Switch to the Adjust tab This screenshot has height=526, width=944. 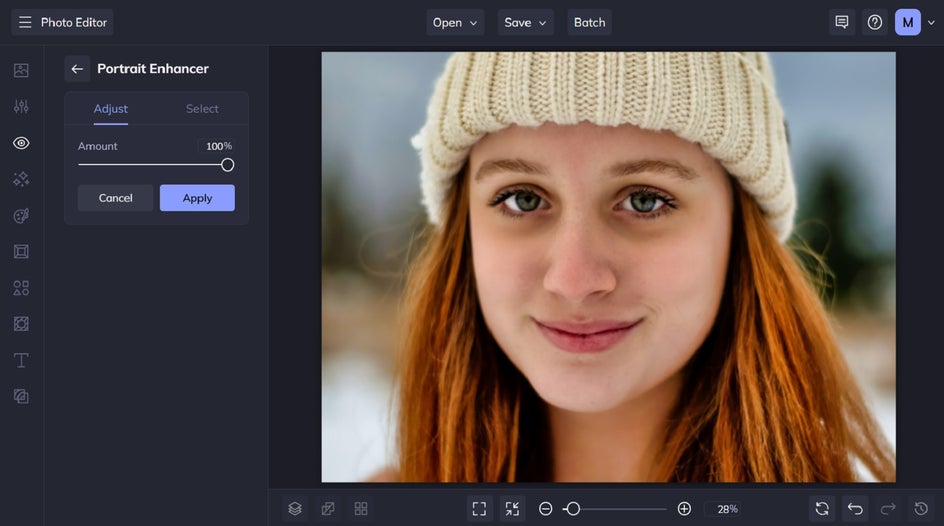pyautogui.click(x=111, y=109)
